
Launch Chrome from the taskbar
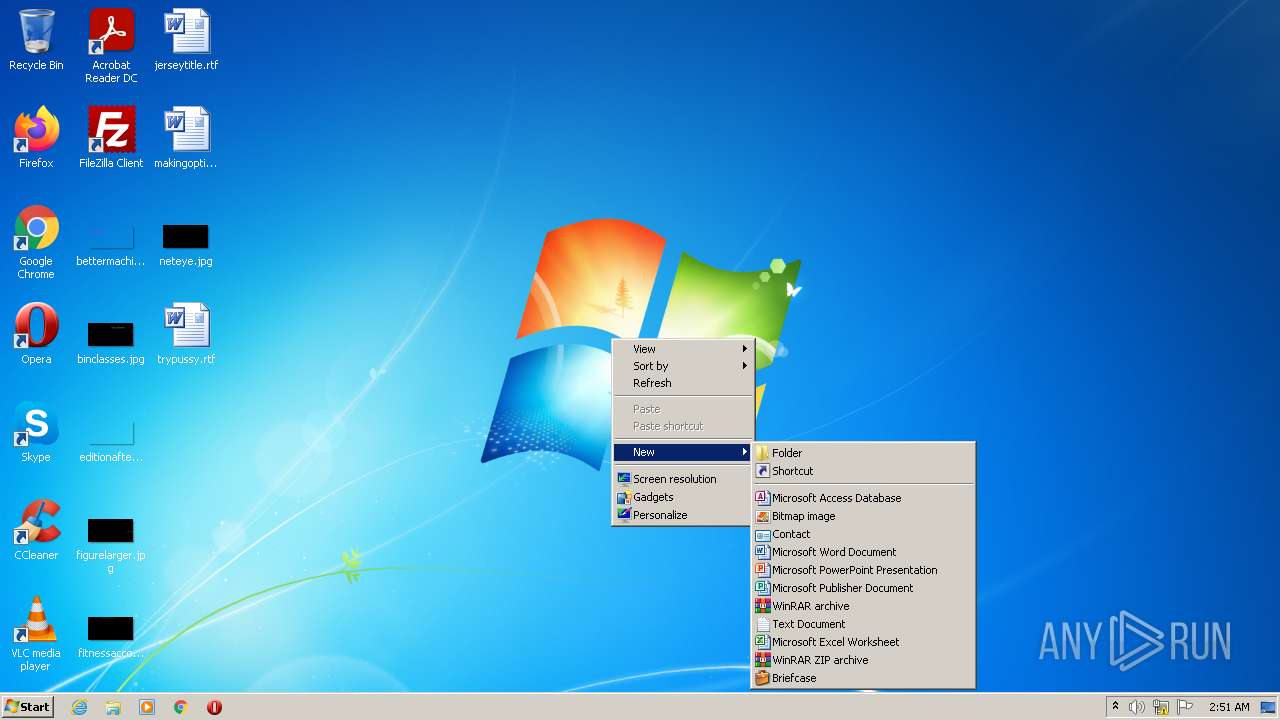pos(181,707)
